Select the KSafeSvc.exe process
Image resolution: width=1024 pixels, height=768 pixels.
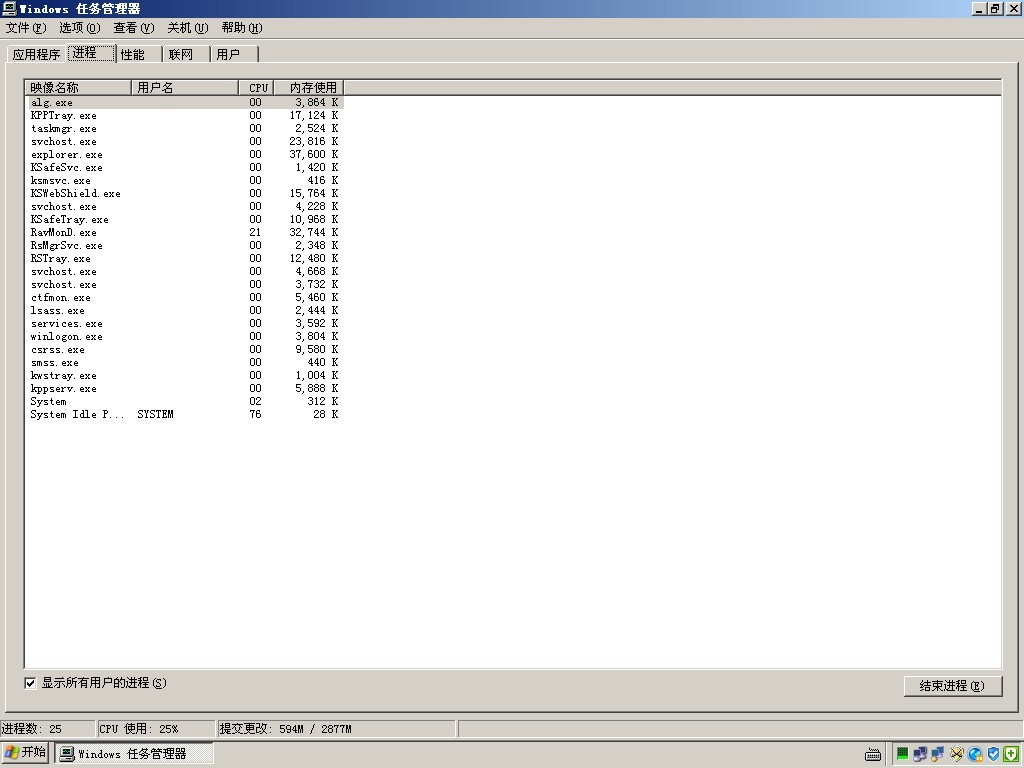(185, 168)
